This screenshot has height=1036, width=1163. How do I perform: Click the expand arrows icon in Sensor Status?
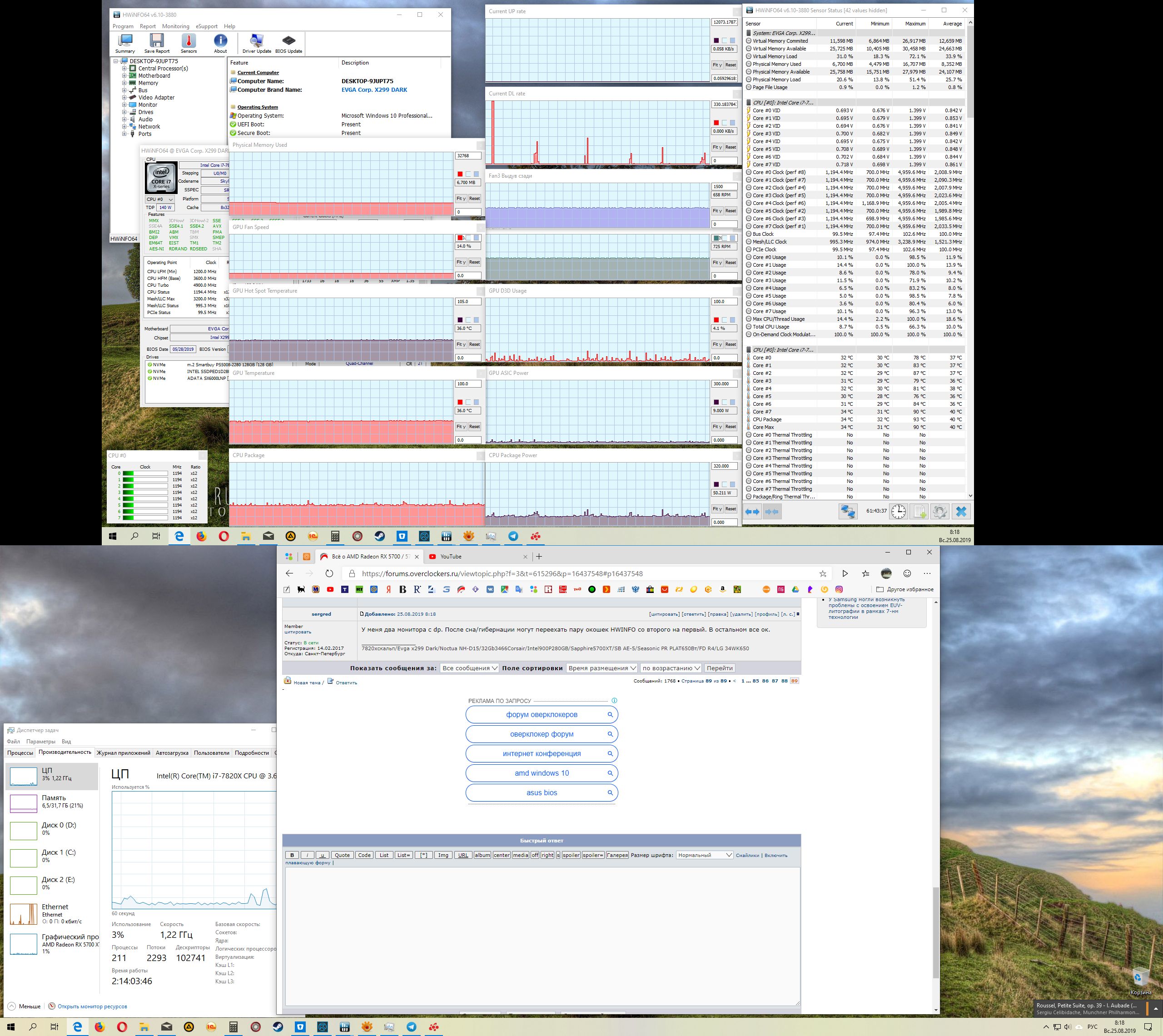coord(752,511)
